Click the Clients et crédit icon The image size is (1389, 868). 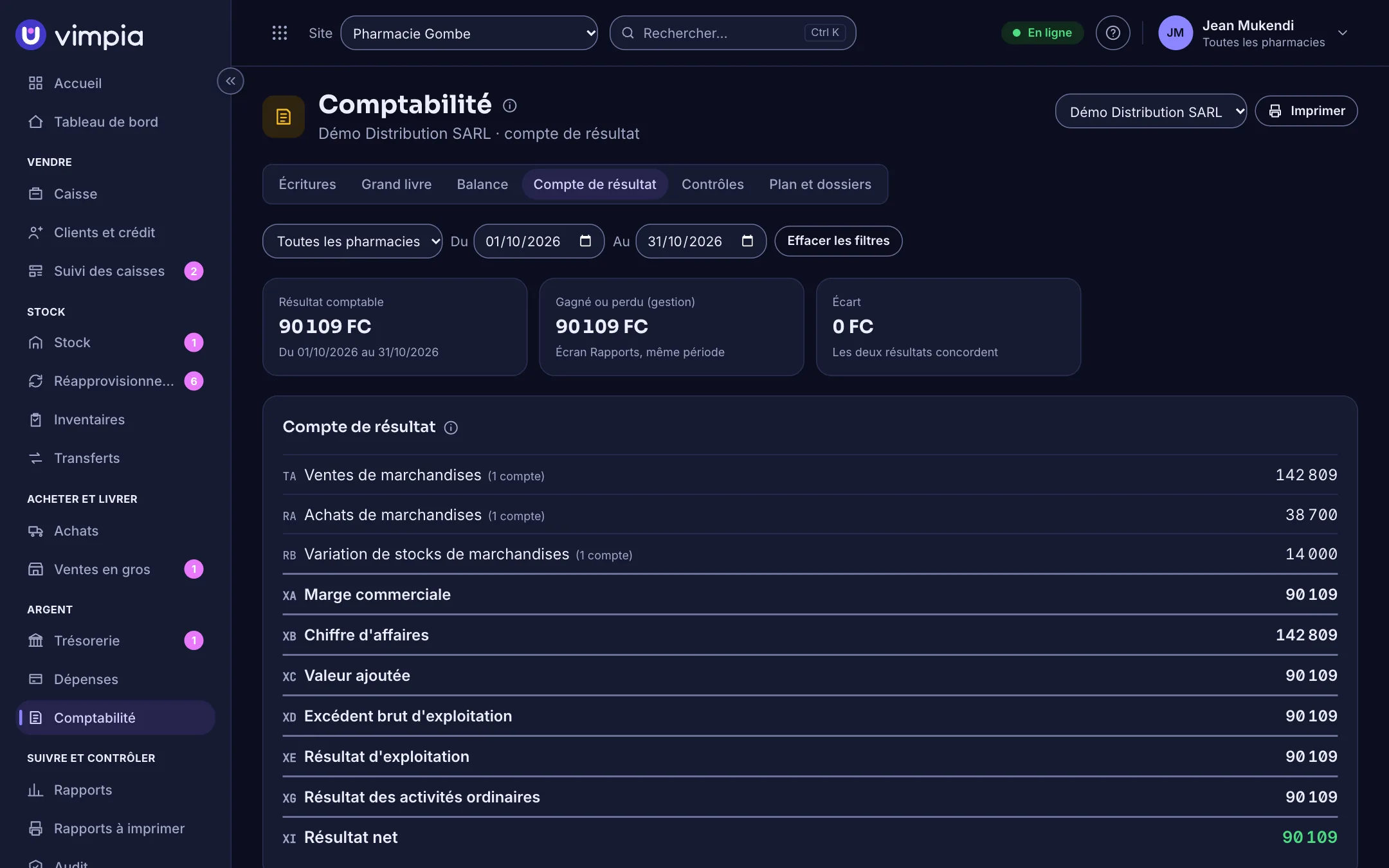pyautogui.click(x=36, y=232)
